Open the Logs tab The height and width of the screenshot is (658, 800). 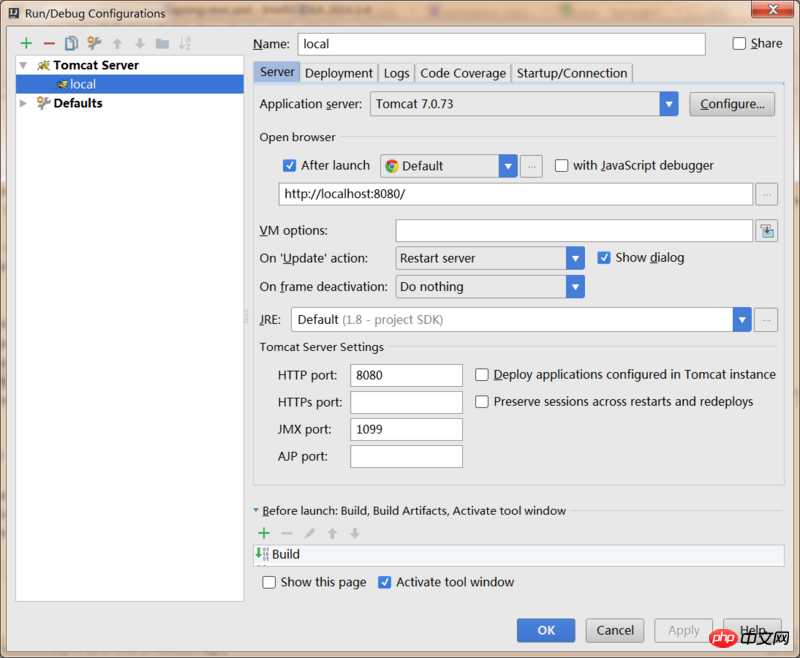396,73
